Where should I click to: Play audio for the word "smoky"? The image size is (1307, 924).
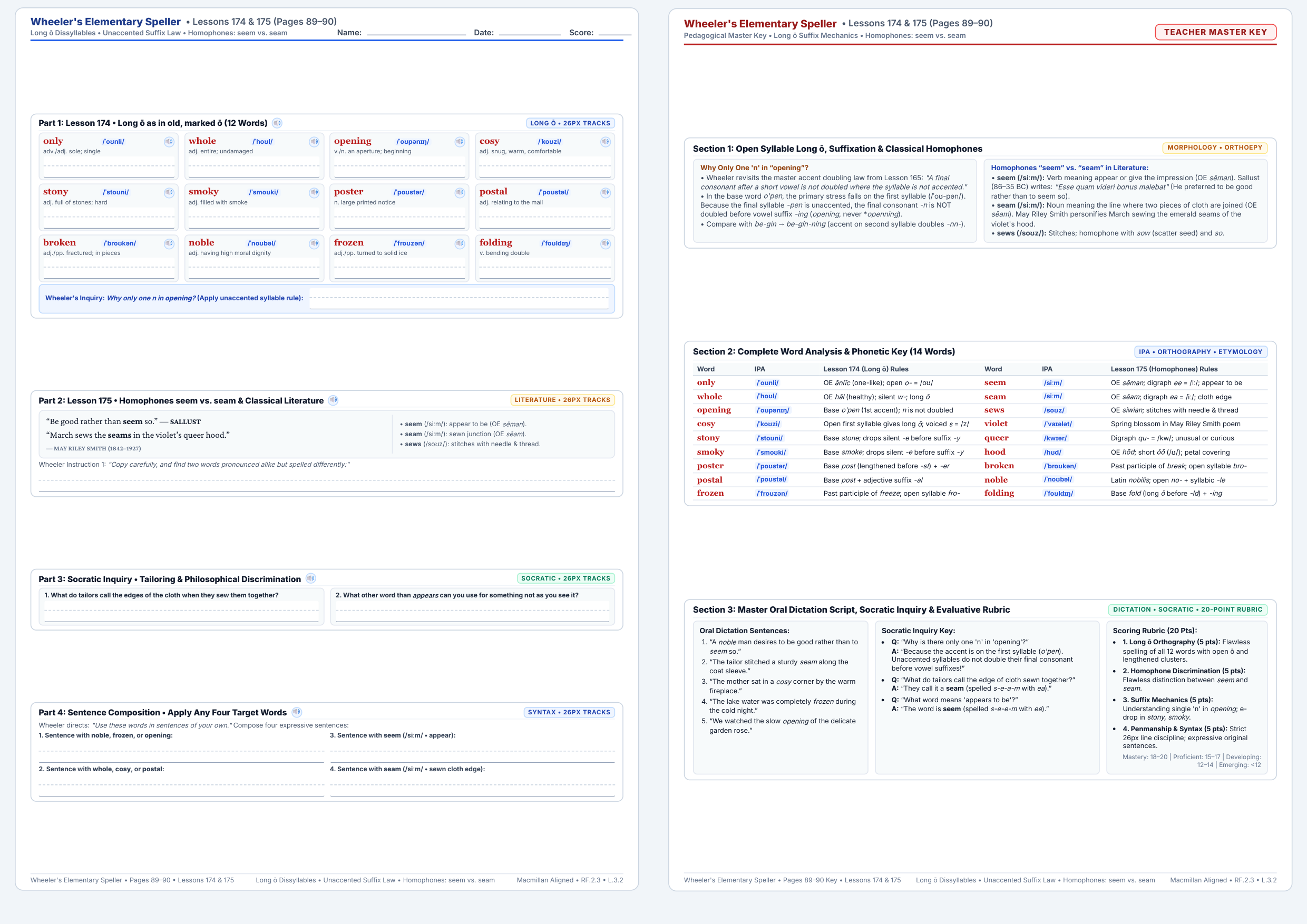[x=314, y=192]
